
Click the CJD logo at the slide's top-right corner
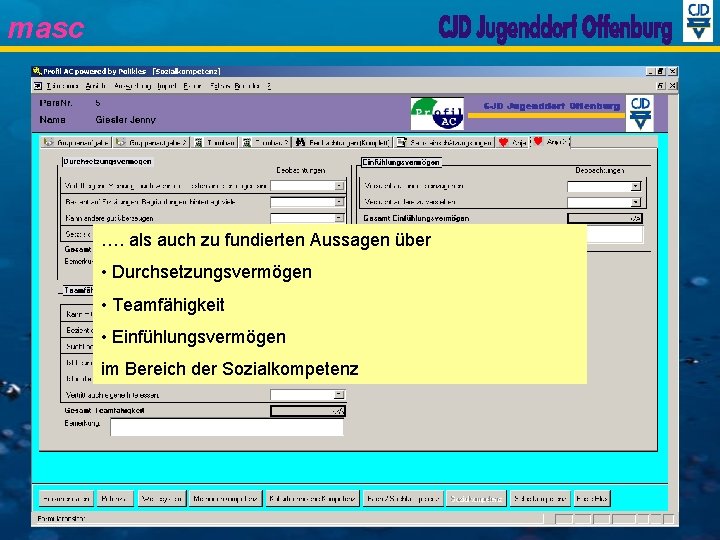click(698, 21)
